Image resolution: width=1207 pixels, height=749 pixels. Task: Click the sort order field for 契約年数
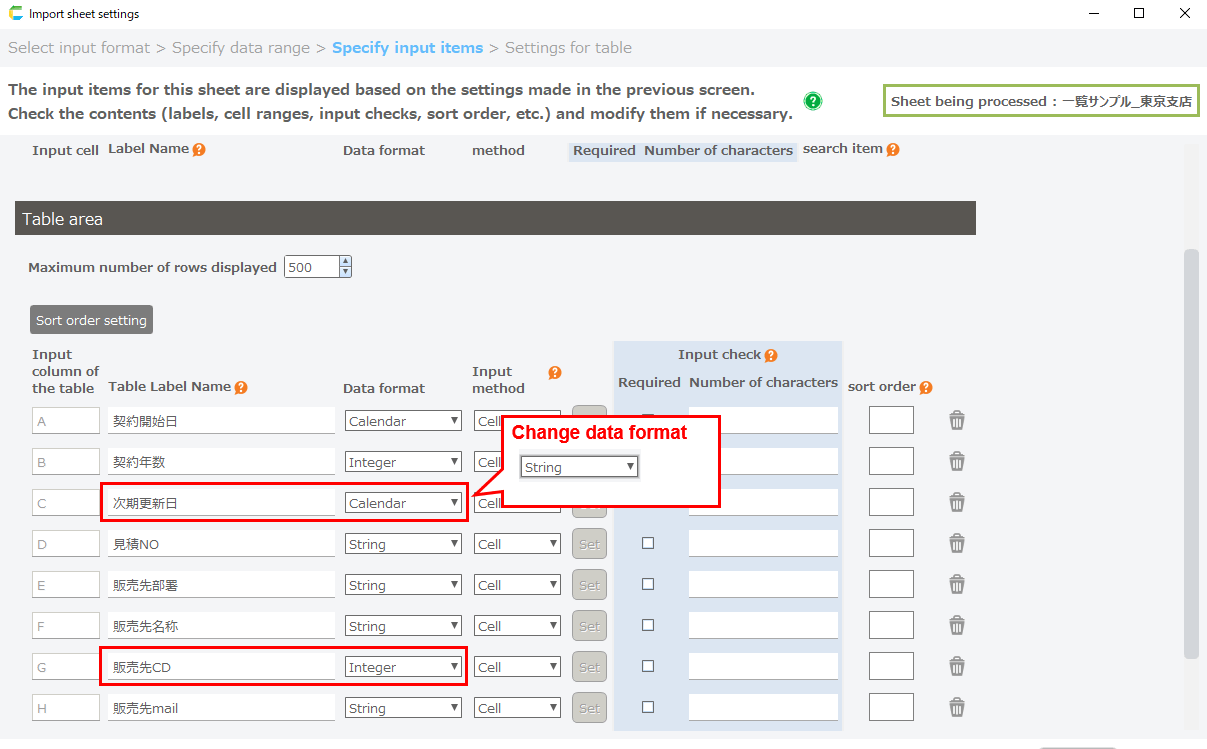pyautogui.click(x=891, y=461)
